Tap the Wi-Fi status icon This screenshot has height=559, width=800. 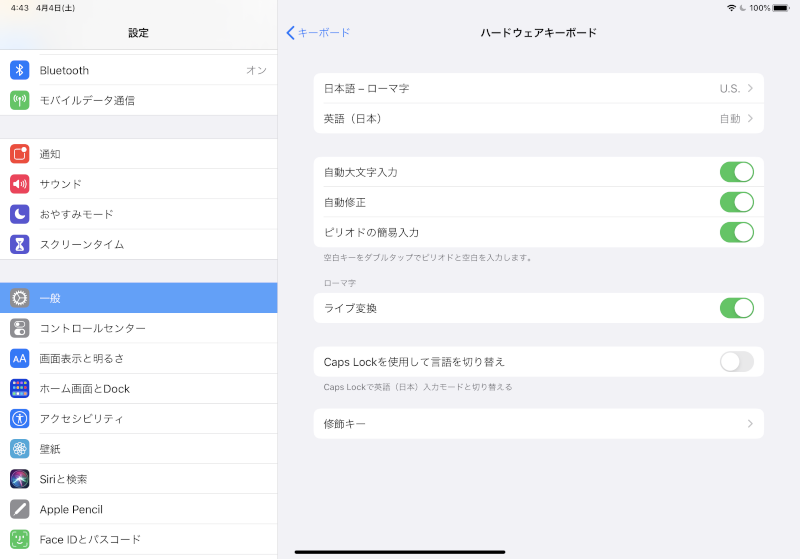731,8
